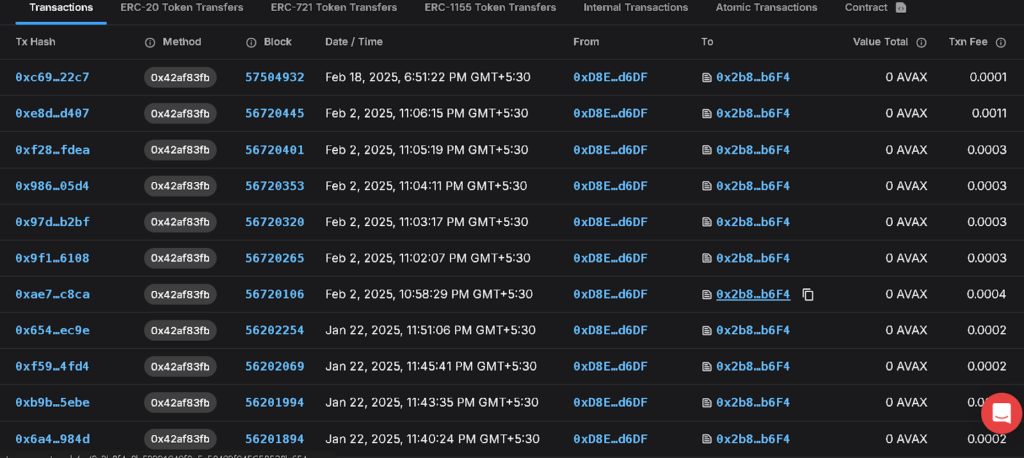Select the Atomic Transactions tab

pyautogui.click(x=766, y=8)
